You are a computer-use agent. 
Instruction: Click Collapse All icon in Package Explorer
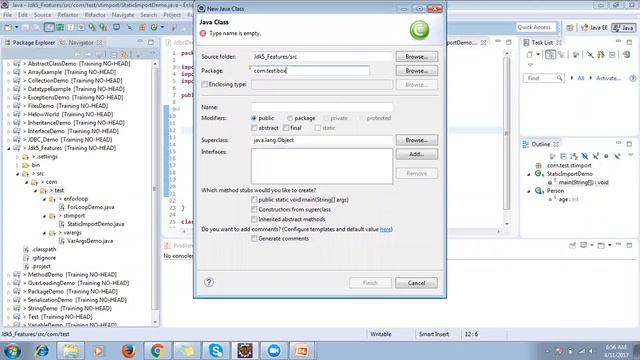114,54
